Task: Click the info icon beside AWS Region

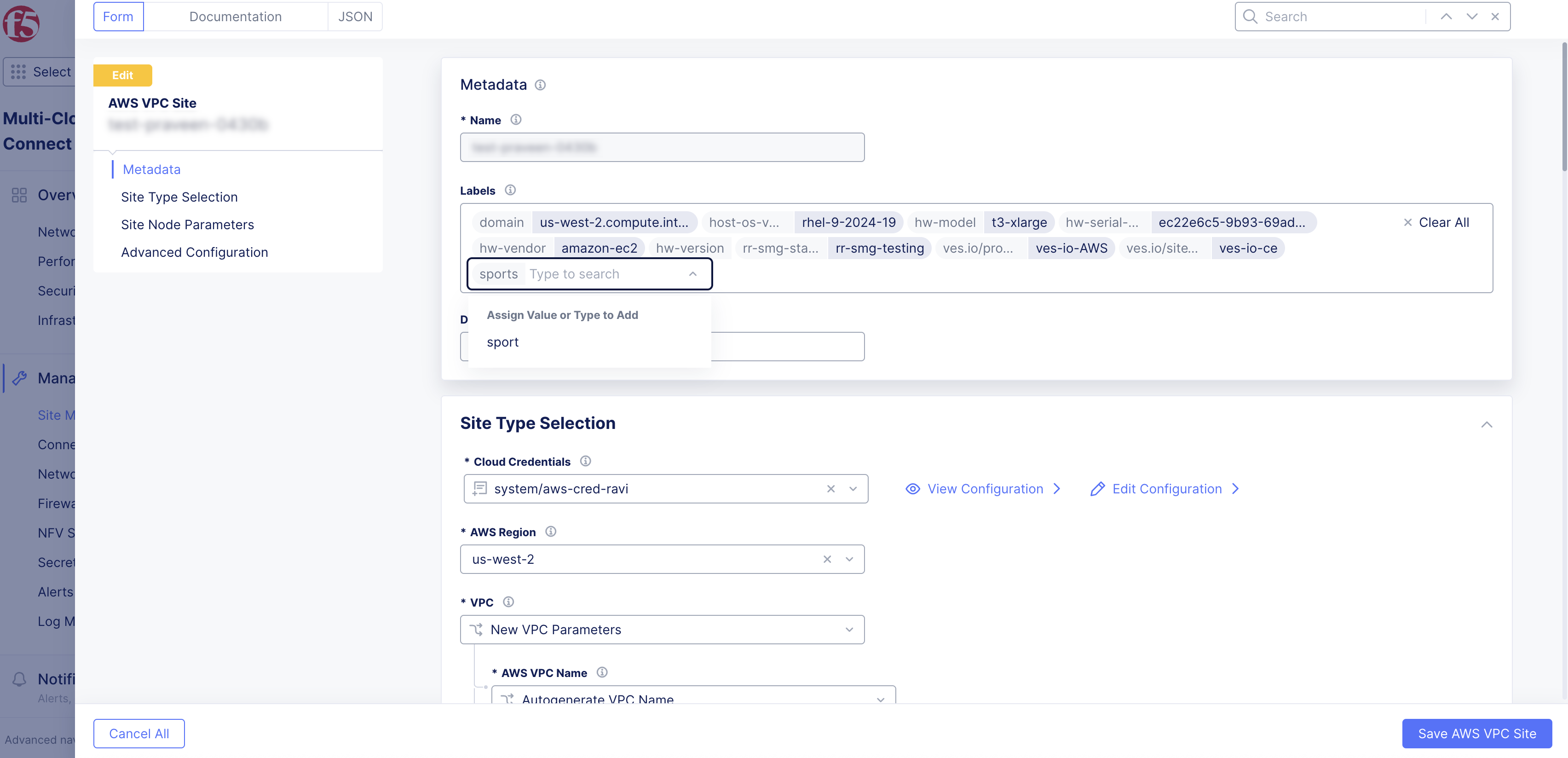Action: click(x=551, y=532)
